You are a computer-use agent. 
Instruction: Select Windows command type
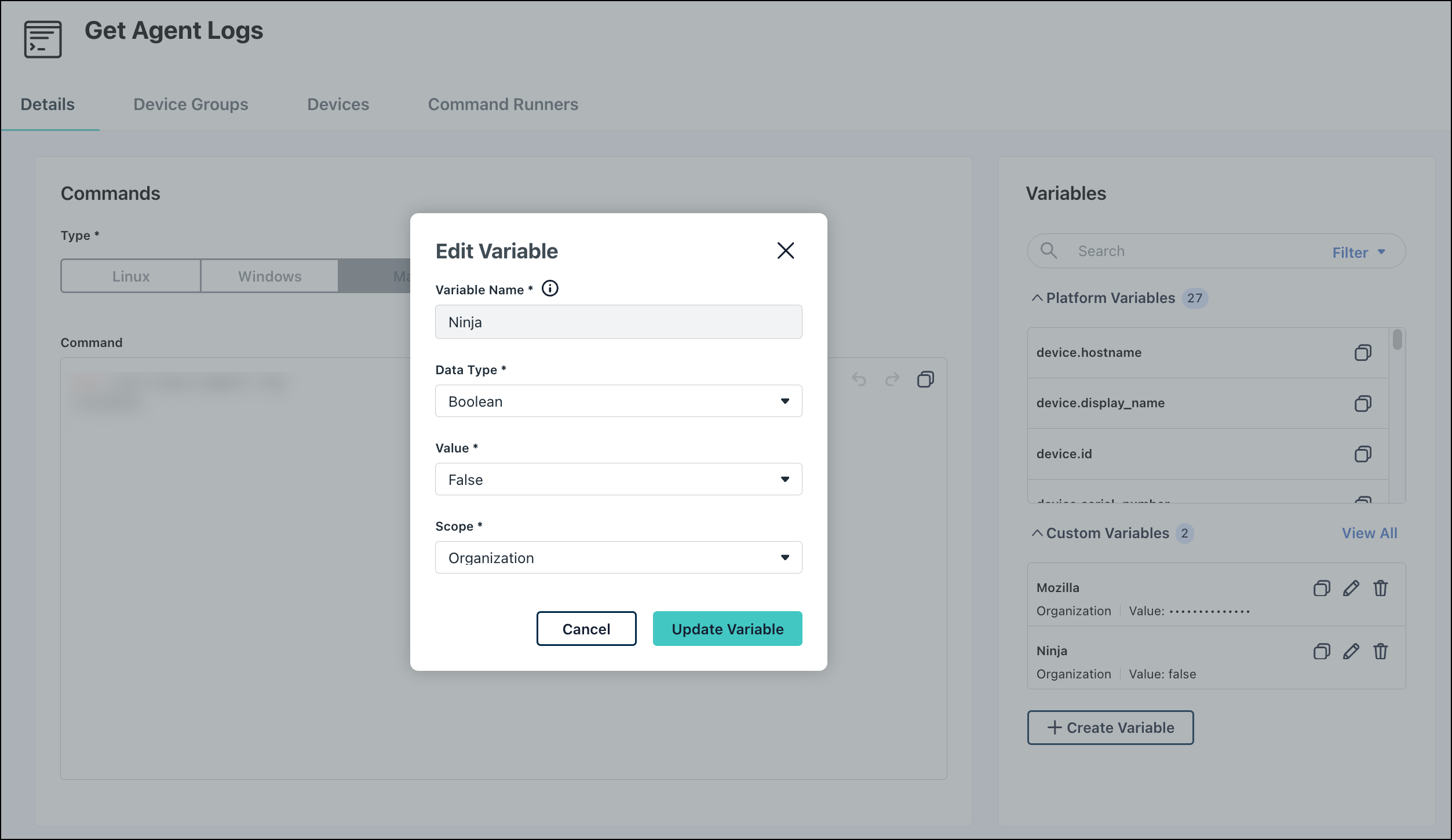pos(269,276)
